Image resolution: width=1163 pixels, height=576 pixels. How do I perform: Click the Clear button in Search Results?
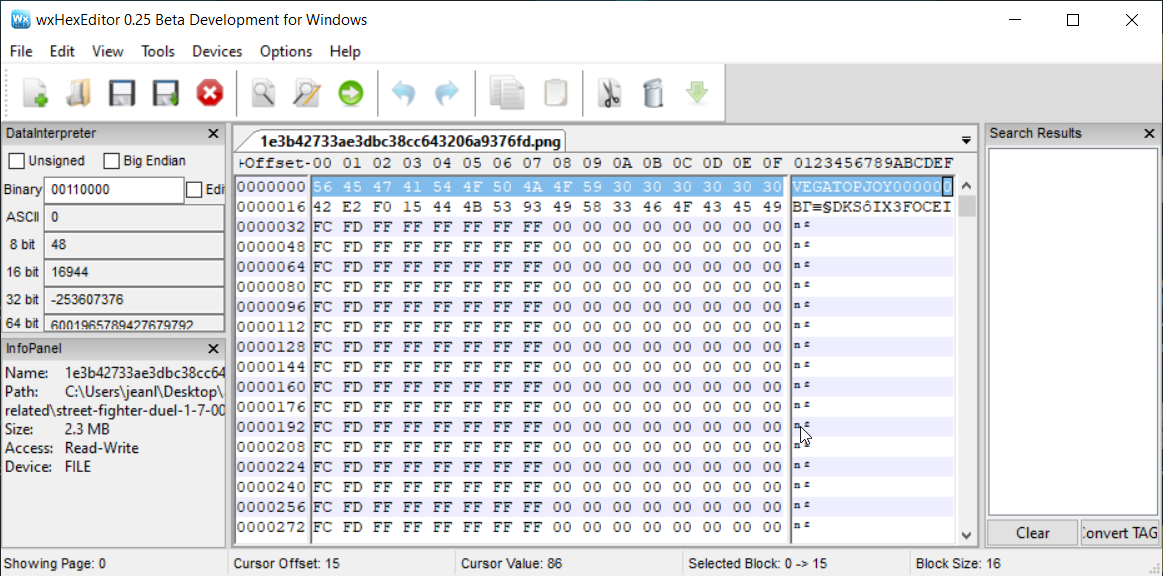[x=1032, y=533]
